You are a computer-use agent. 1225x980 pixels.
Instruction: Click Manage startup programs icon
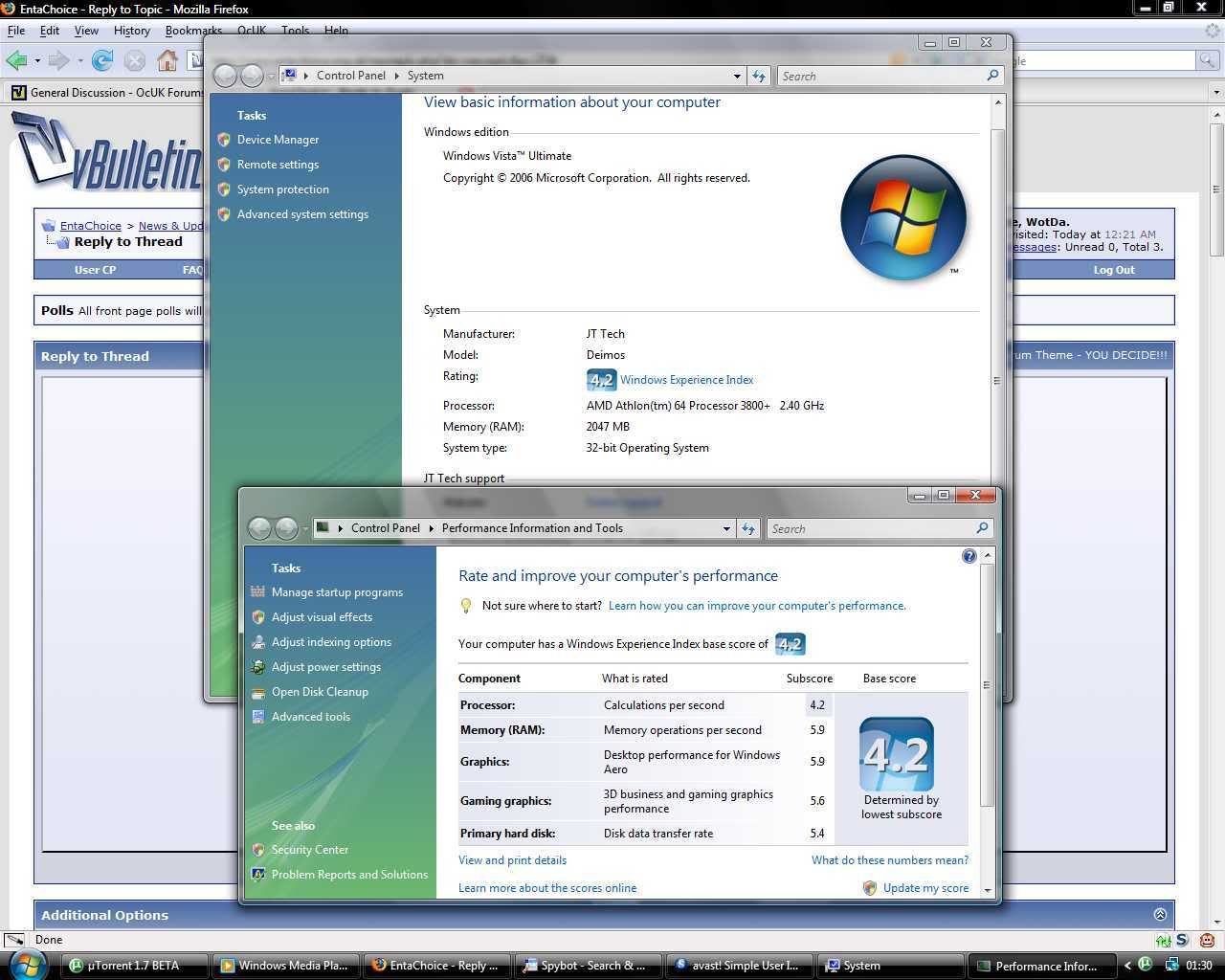pos(257,592)
